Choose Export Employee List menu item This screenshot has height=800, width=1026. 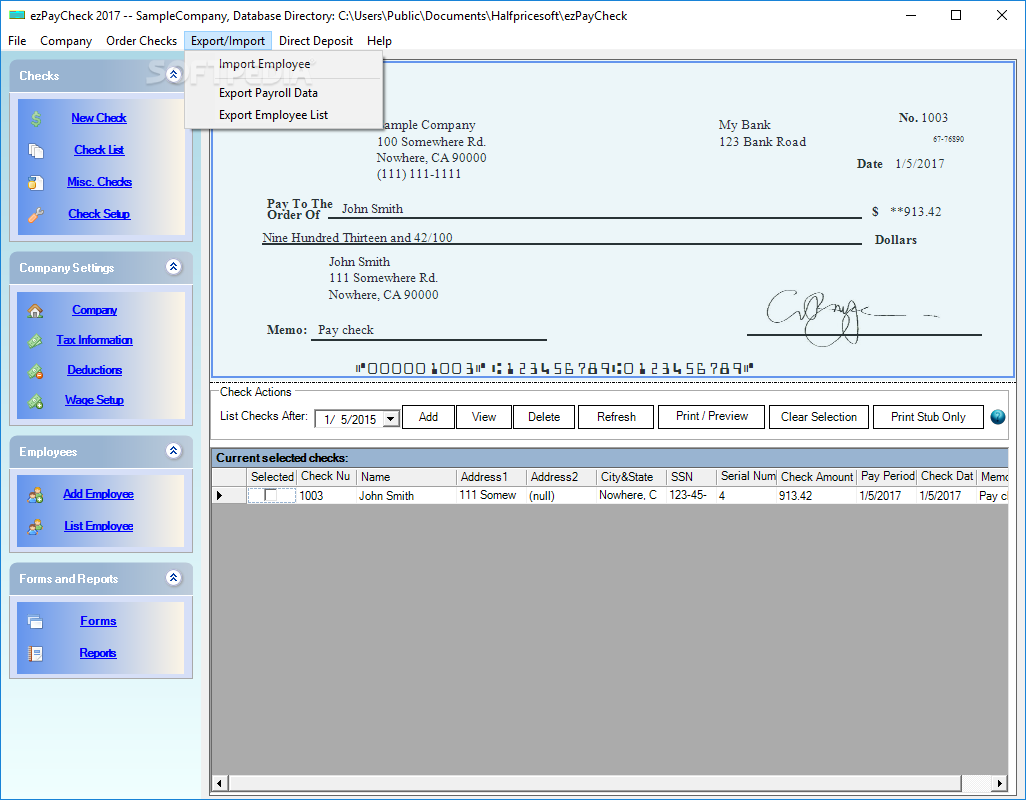coord(283,115)
